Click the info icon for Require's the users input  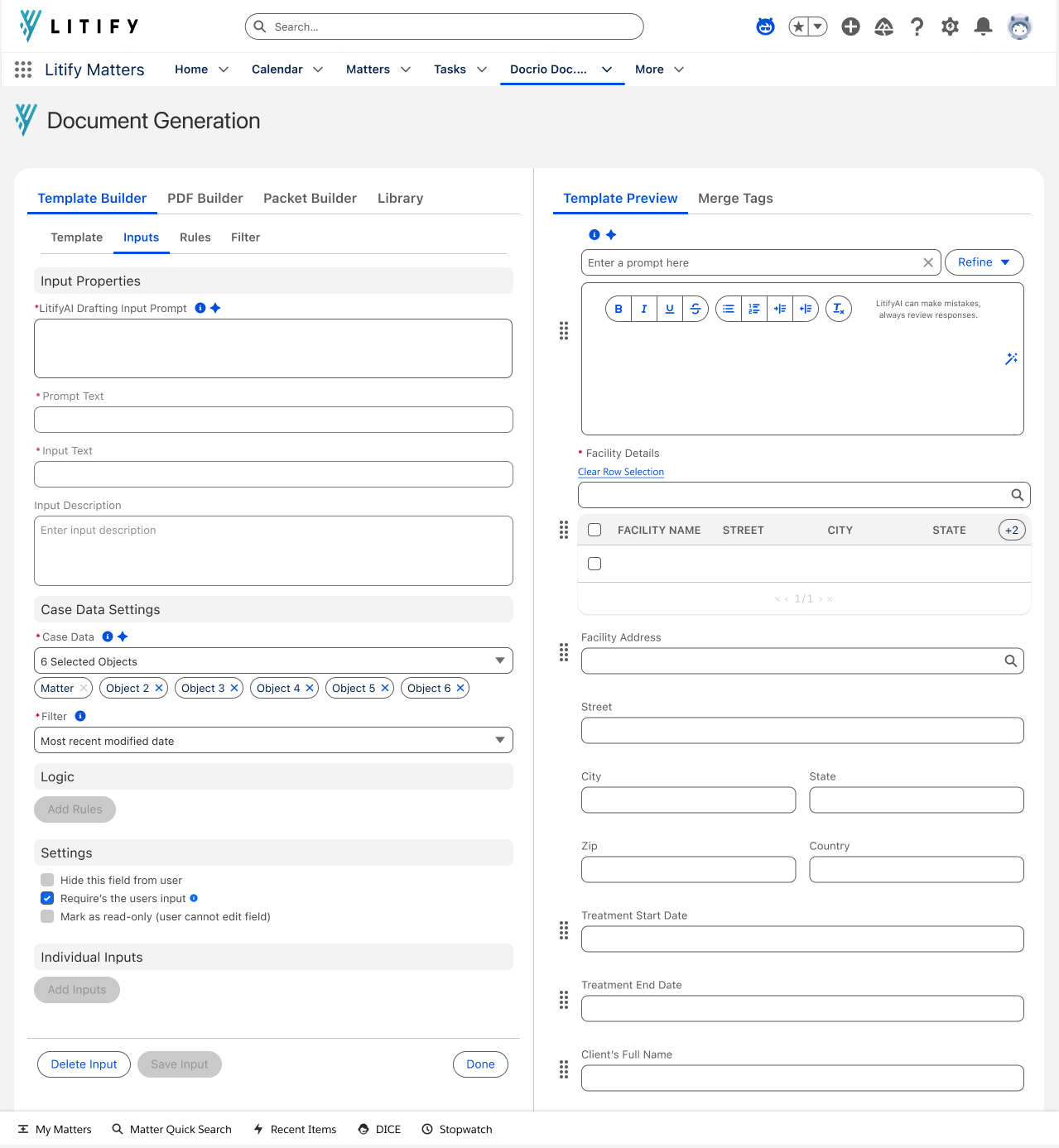(194, 898)
